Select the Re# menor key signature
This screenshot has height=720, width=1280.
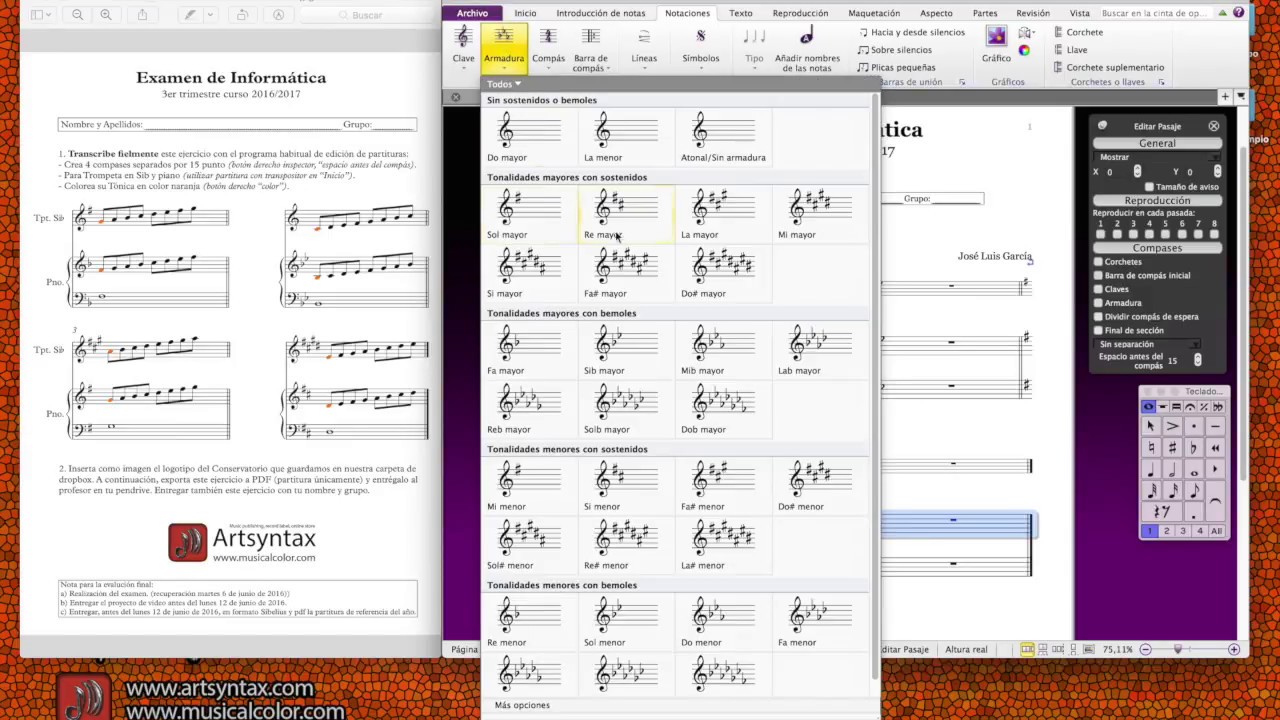pyautogui.click(x=626, y=545)
